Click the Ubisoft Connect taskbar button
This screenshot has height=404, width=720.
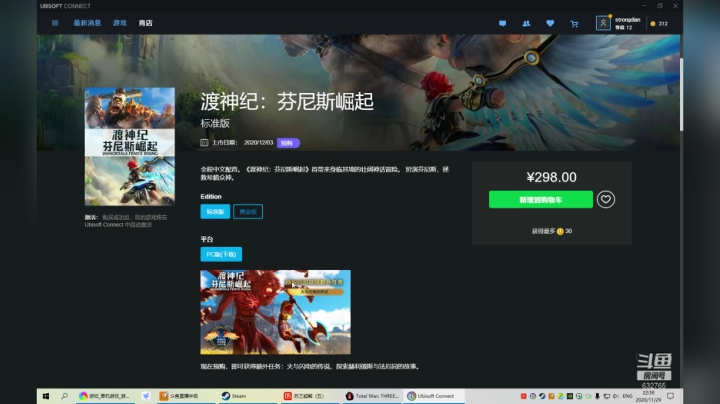(433, 396)
